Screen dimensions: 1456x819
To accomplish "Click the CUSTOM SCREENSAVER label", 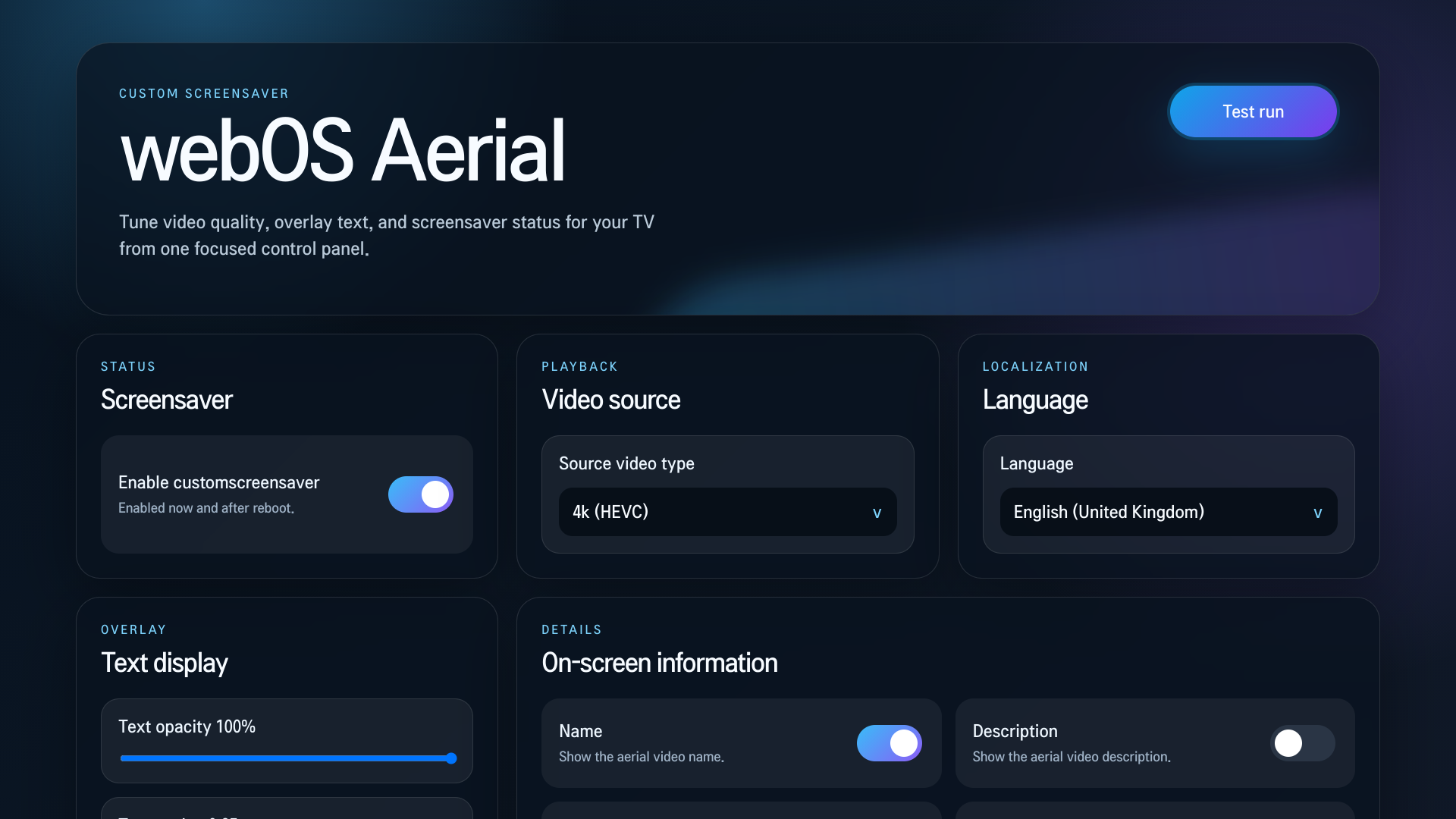I will pos(204,93).
